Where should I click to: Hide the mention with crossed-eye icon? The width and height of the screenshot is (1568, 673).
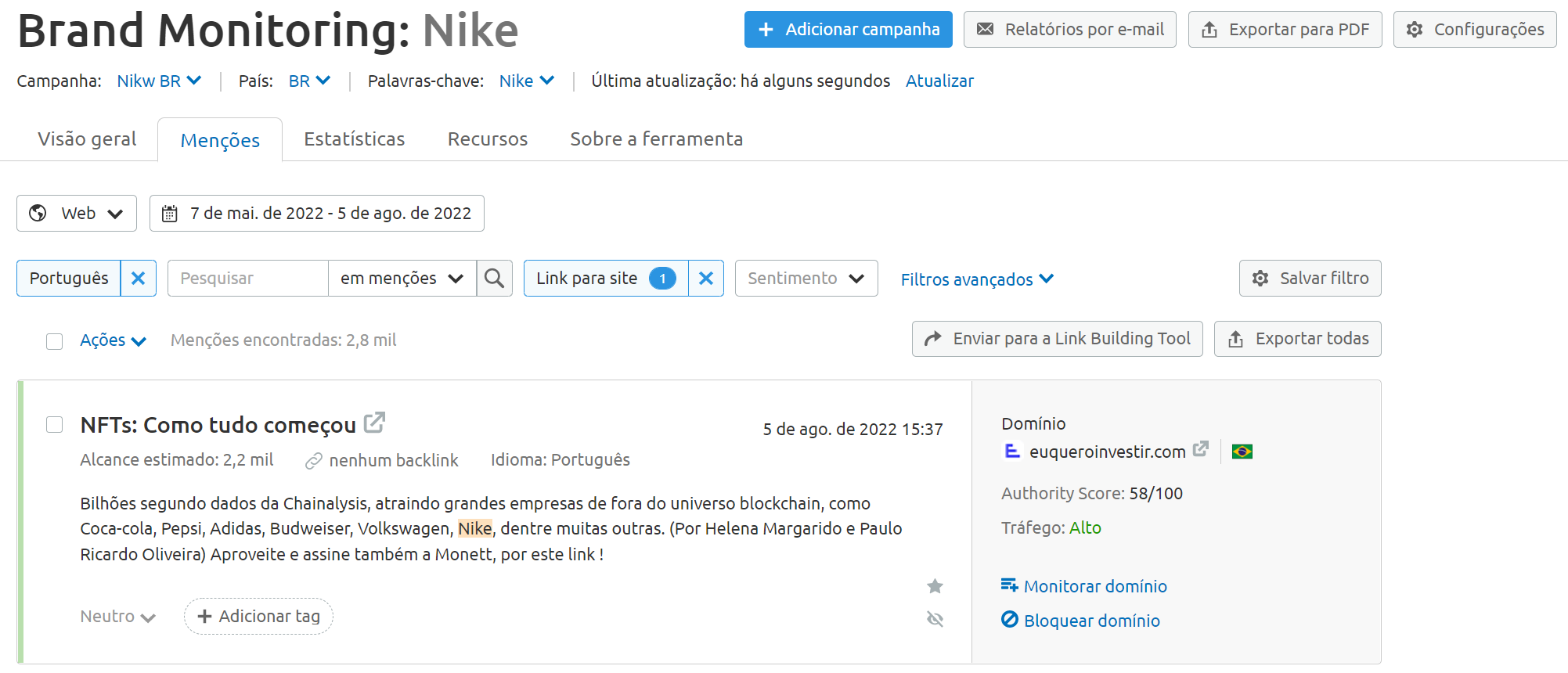(x=935, y=620)
